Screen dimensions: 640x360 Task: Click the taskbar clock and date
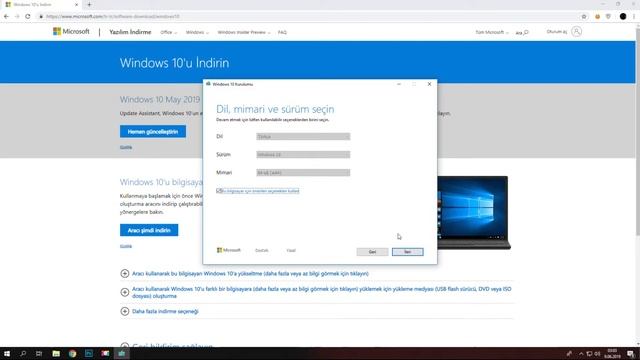612,353
